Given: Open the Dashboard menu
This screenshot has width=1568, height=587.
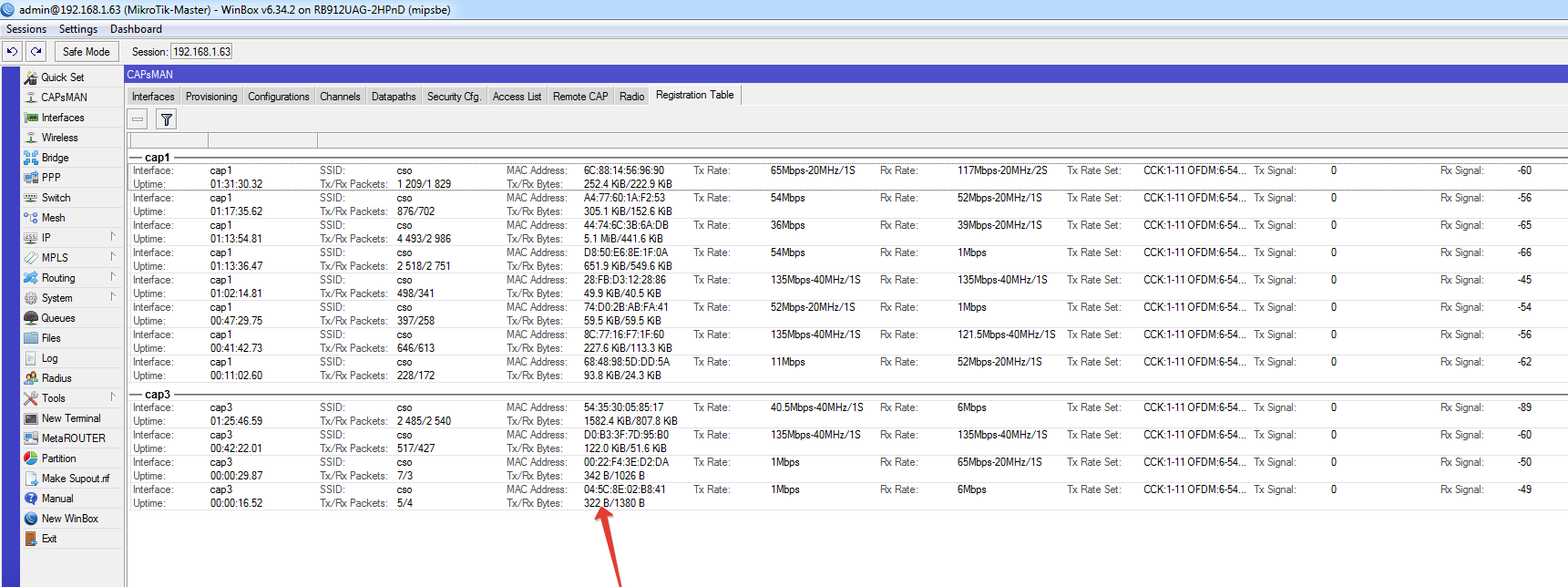Looking at the screenshot, I should (x=136, y=29).
